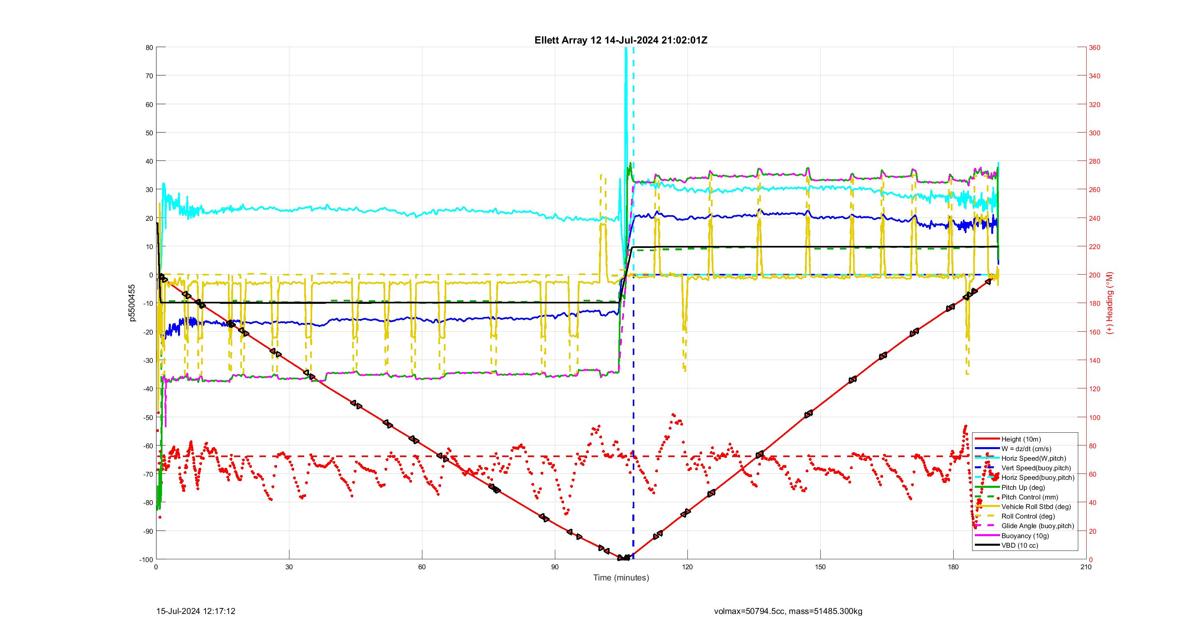Click 'Buoyancy (10g)' legend entry
The height and width of the screenshot is (628, 1200).
click(x=1024, y=536)
